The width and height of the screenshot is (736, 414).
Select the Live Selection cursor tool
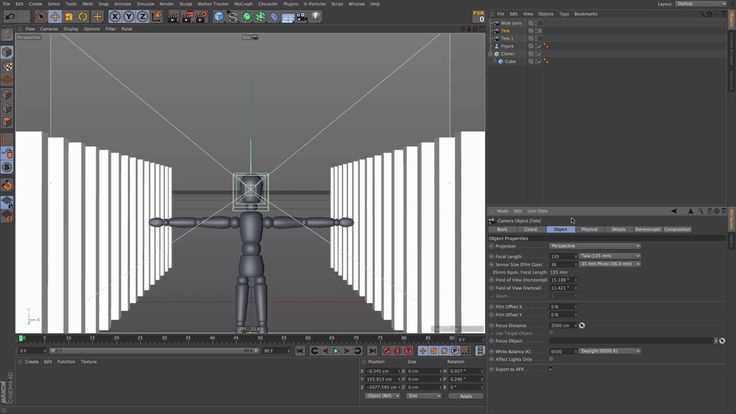[x=40, y=17]
